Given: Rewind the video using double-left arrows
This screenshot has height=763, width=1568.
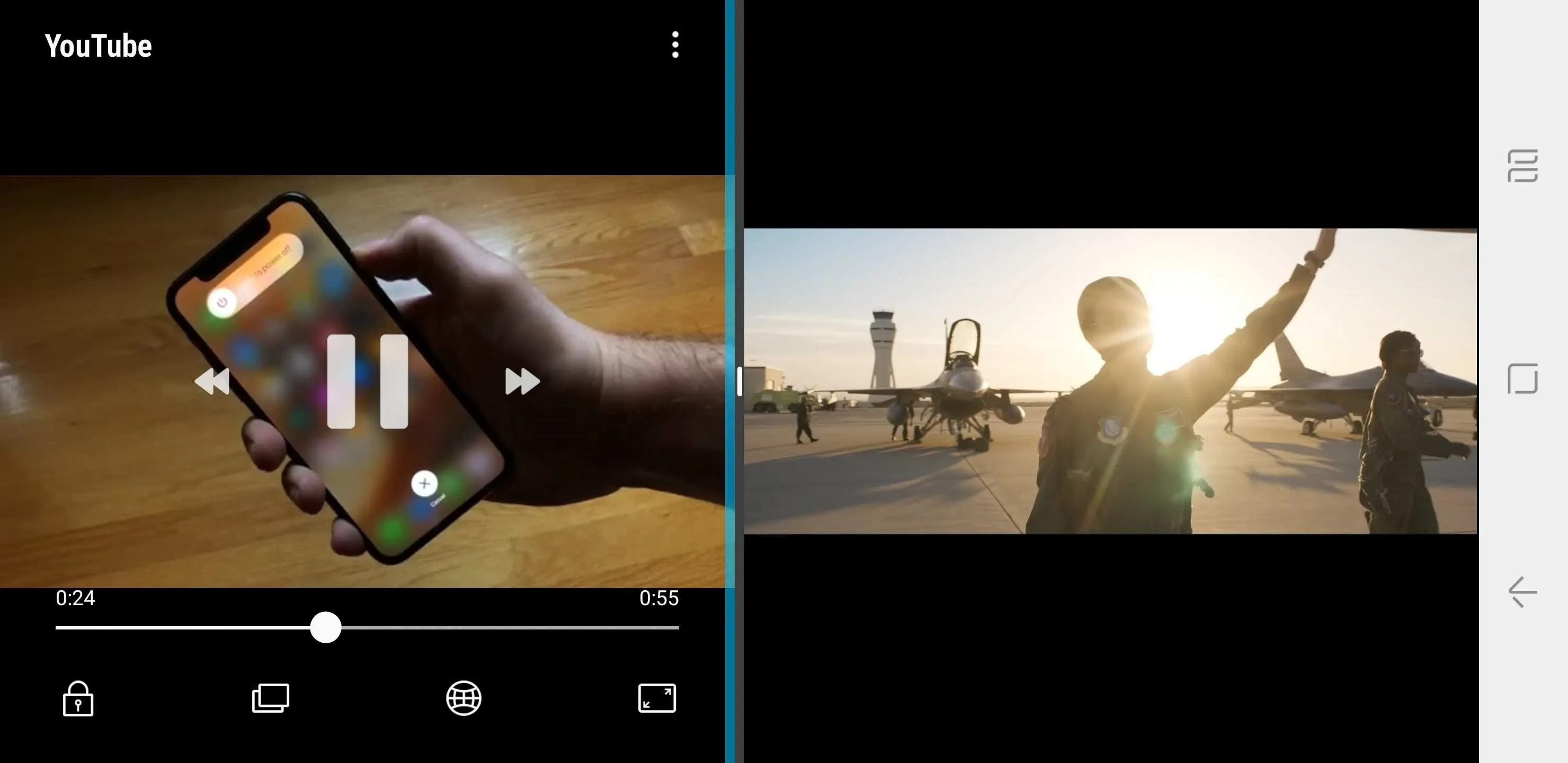Looking at the screenshot, I should click(212, 381).
